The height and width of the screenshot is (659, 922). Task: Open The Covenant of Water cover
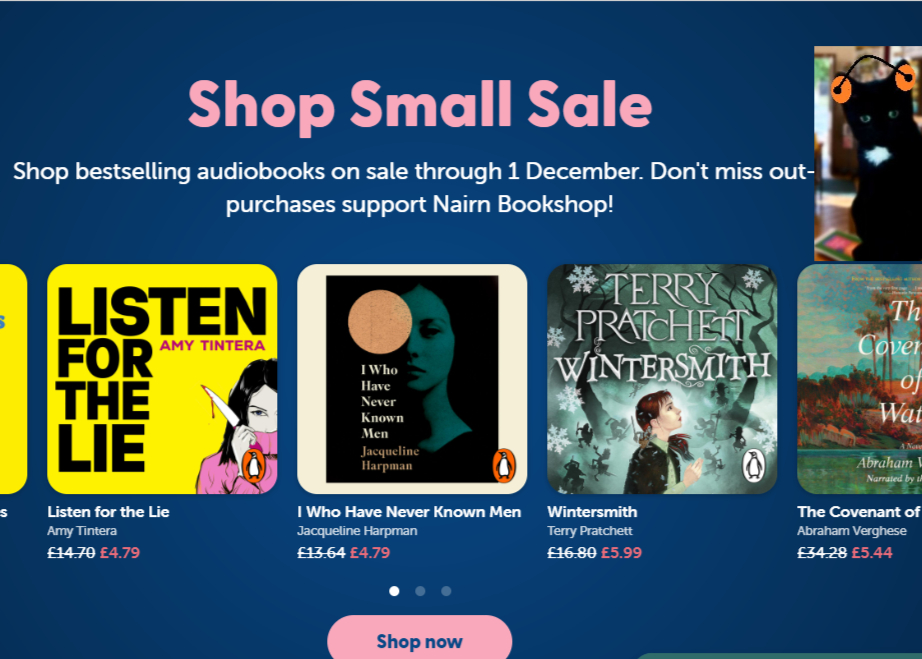[x=860, y=378]
